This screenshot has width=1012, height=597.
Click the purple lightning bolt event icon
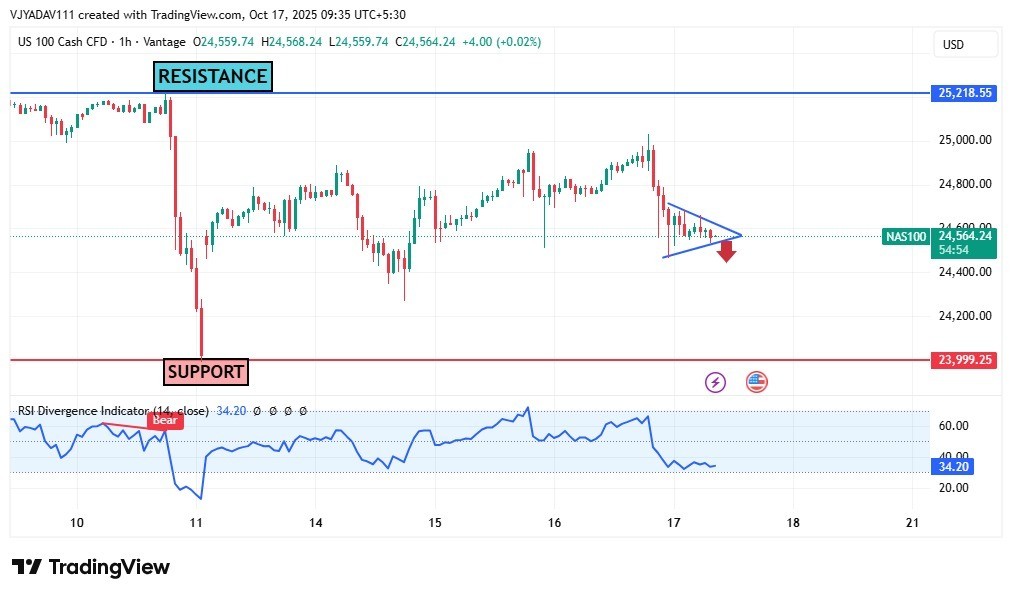(715, 382)
